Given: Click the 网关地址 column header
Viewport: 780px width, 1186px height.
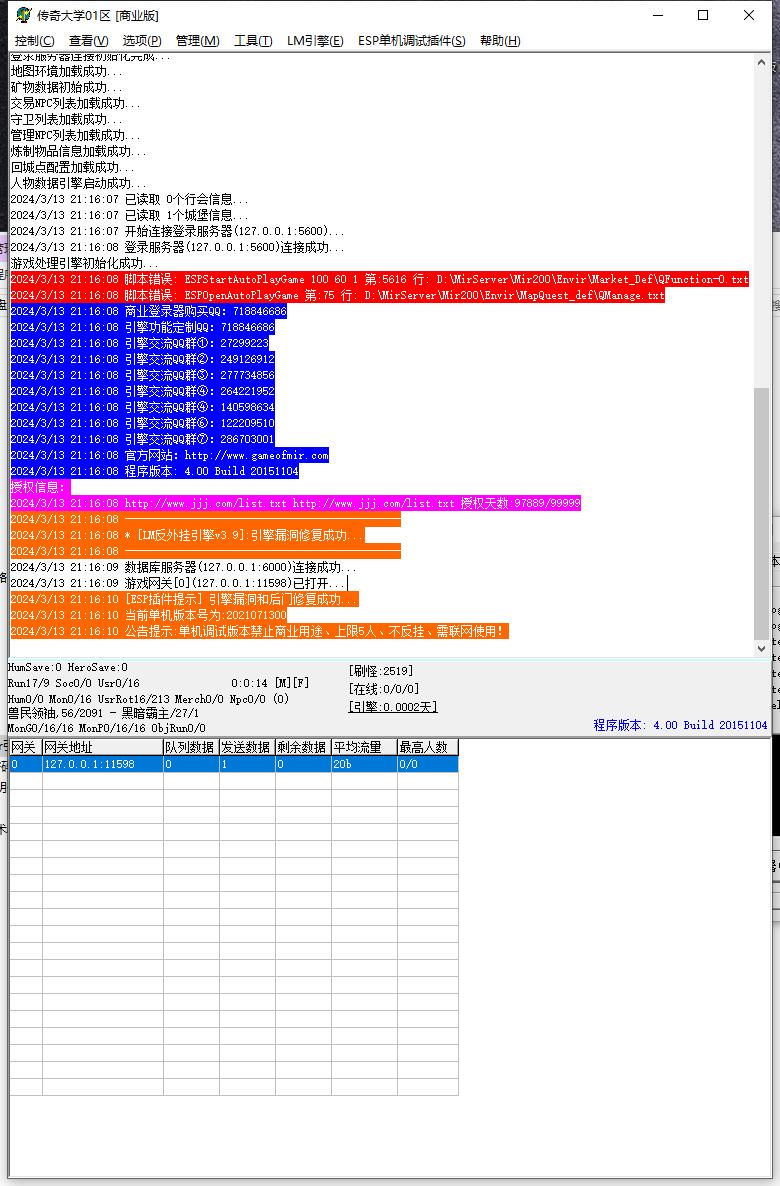Looking at the screenshot, I should 102,747.
